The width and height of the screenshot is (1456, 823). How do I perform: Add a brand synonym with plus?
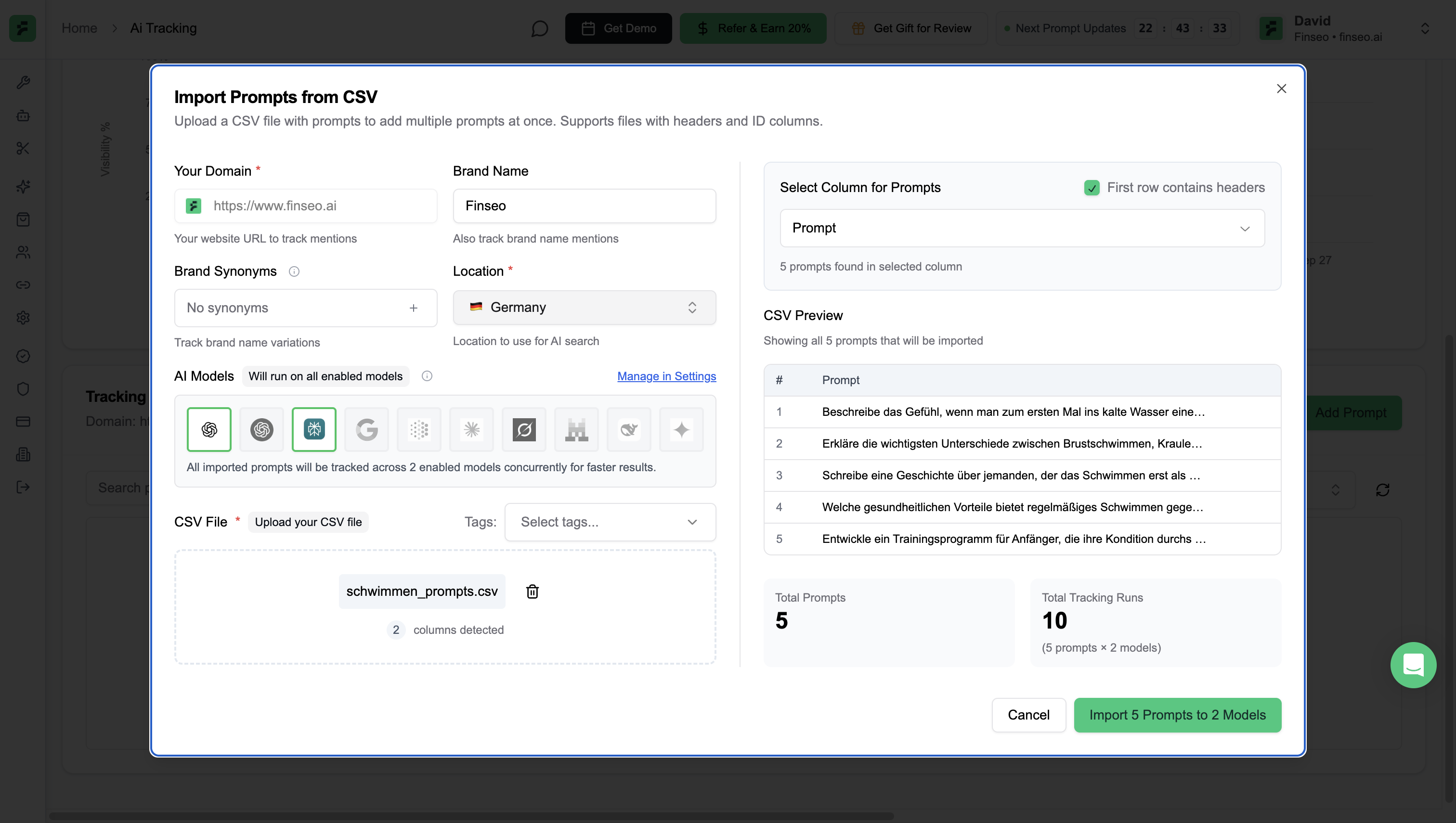click(413, 308)
